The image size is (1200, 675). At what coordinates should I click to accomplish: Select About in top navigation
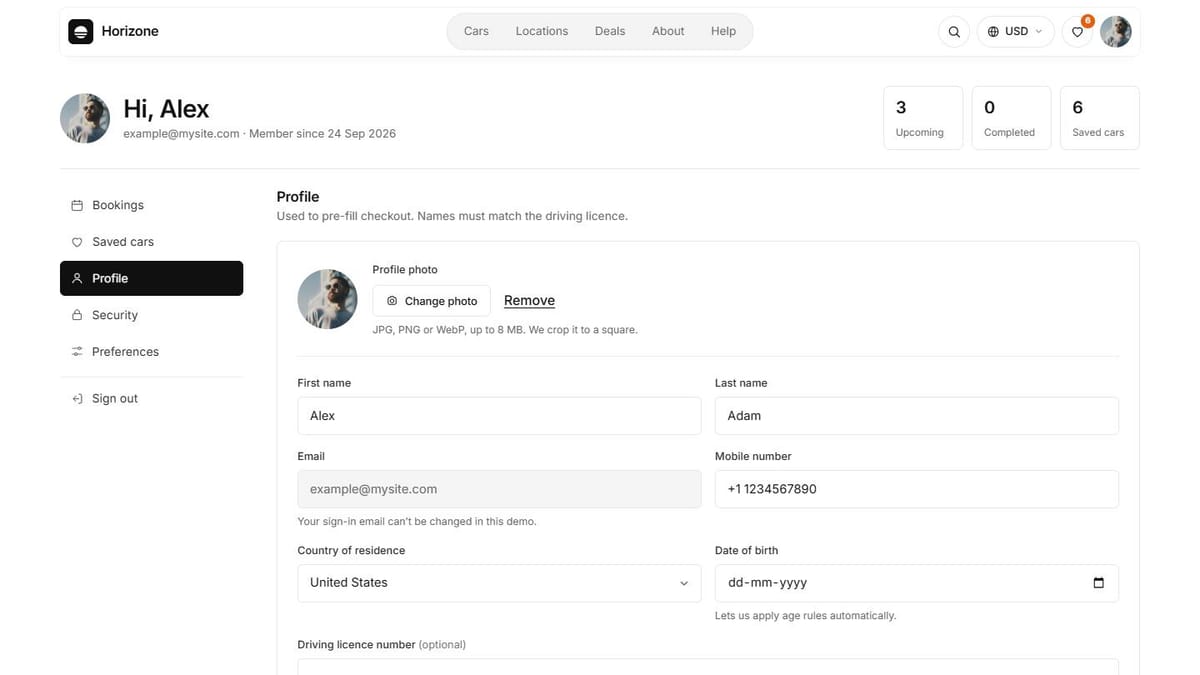(x=668, y=31)
